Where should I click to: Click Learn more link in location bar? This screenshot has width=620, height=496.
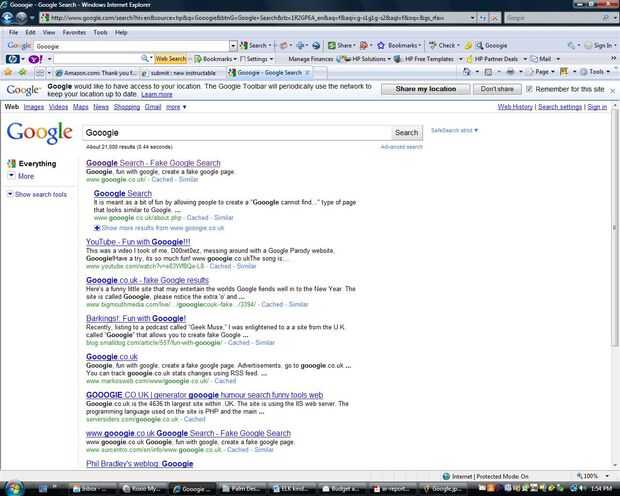pos(157,95)
